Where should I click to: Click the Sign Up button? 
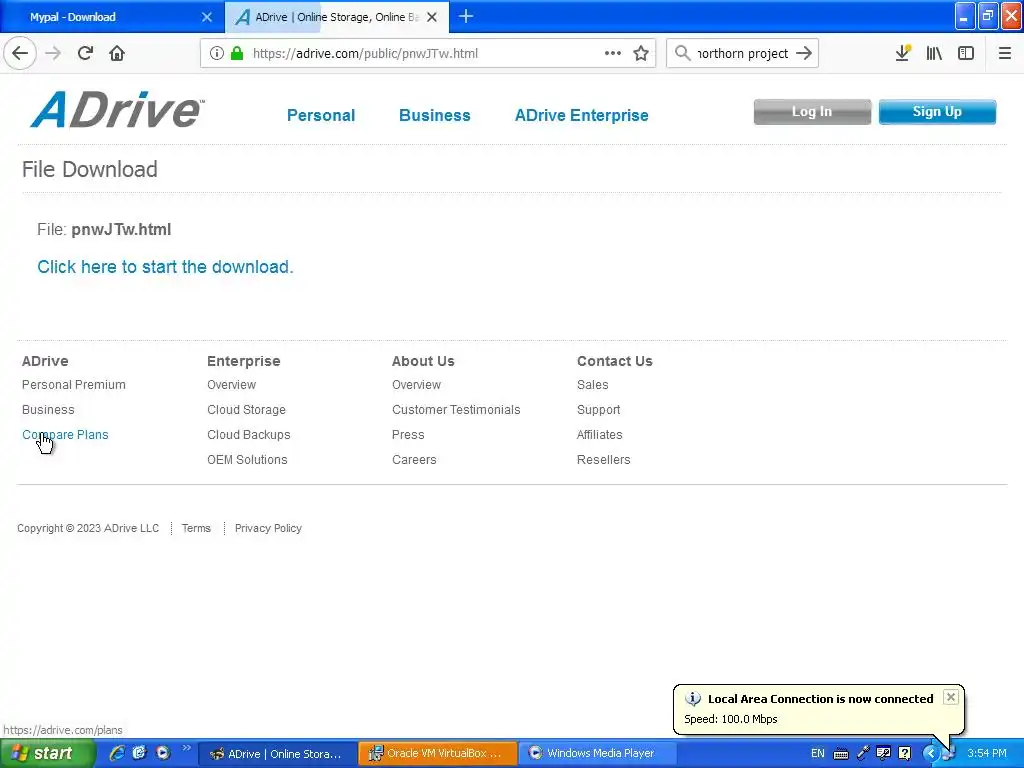click(937, 112)
